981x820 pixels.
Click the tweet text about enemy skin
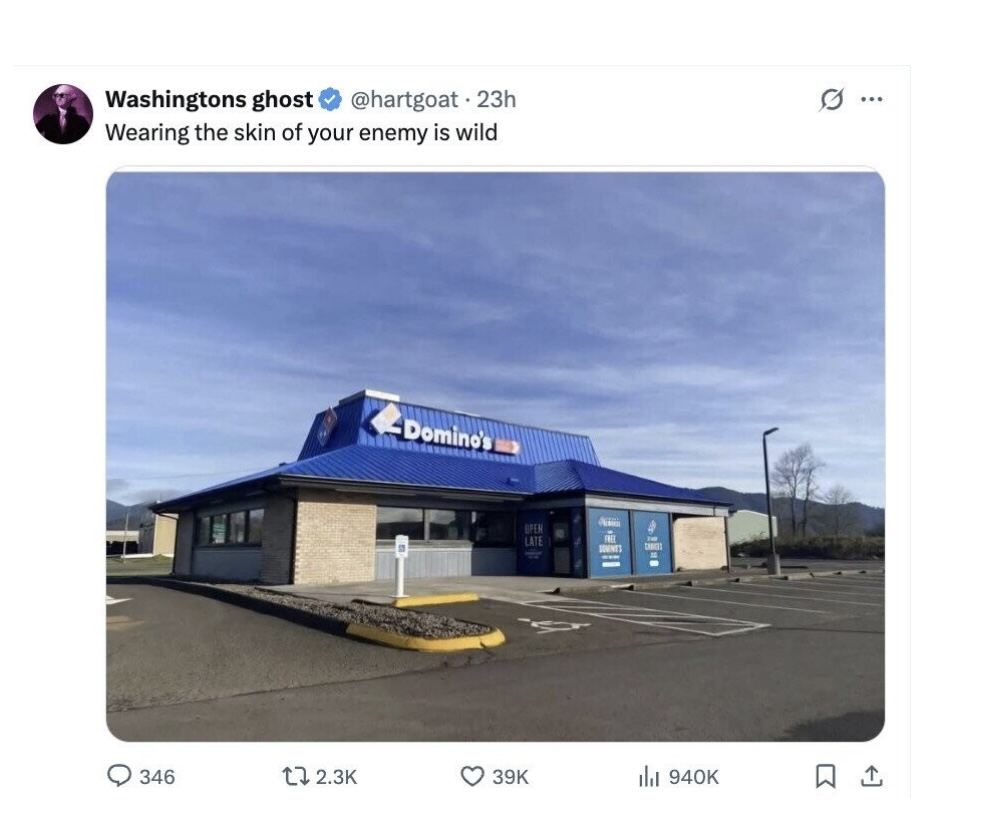point(301,133)
